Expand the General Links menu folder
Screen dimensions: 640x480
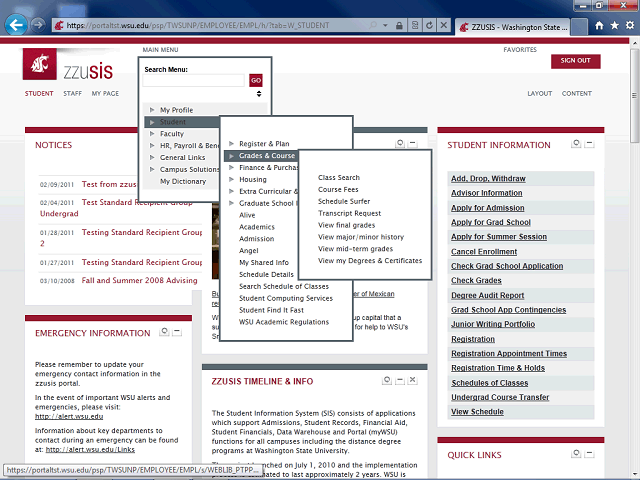pyautogui.click(x=152, y=157)
